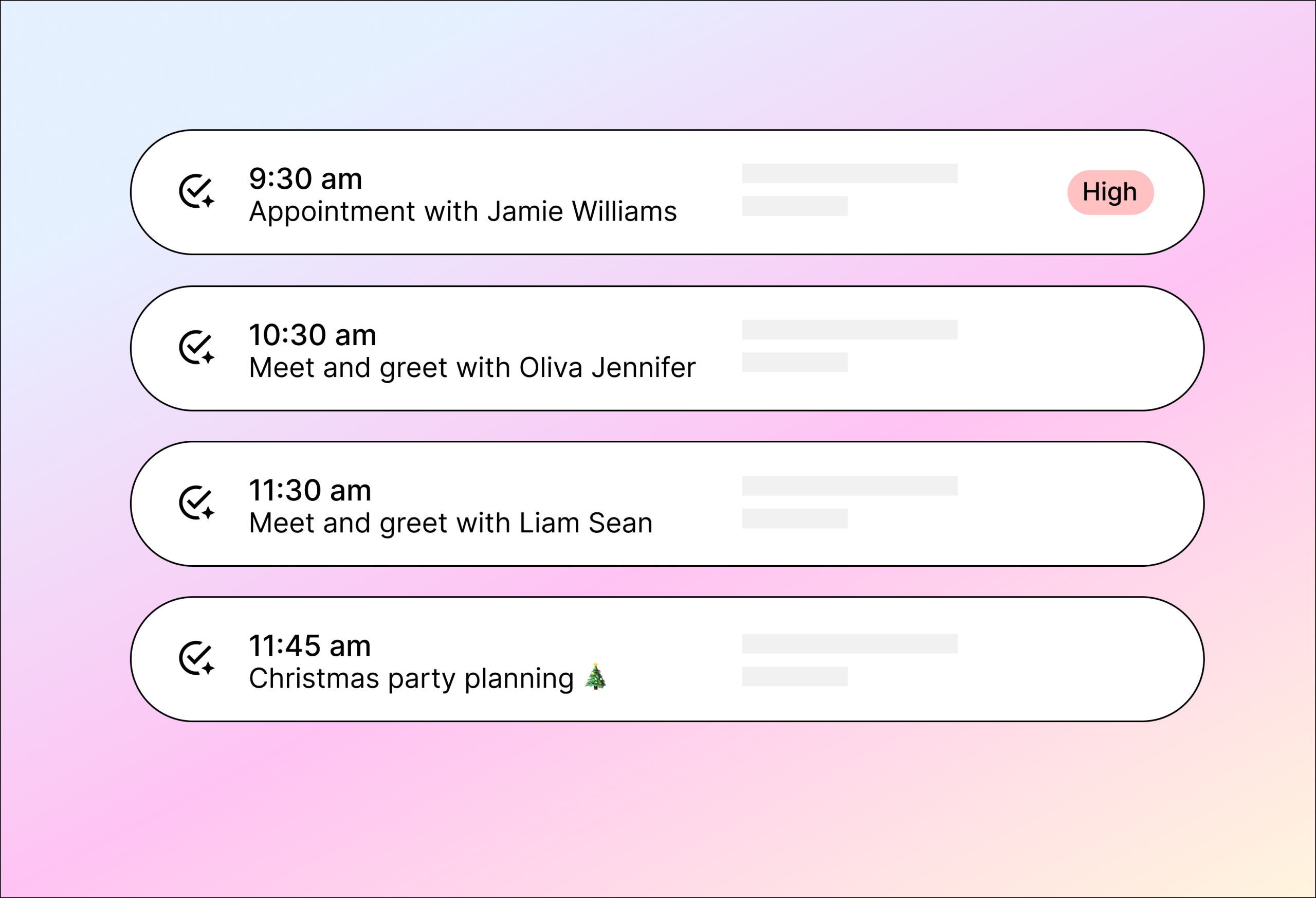Open Meet and greet with Oliva Jennifer
Viewport: 1316px width, 898px height.
(472, 368)
